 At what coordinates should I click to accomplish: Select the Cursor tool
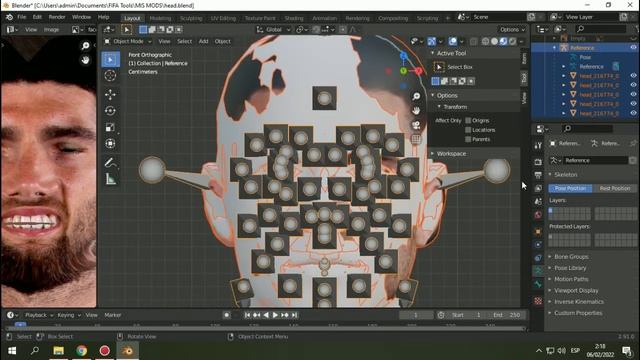point(110,76)
